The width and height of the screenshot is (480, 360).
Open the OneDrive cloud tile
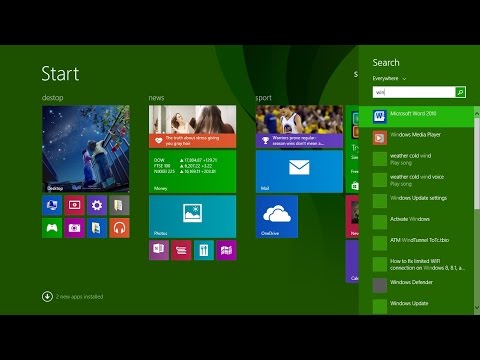(x=277, y=217)
